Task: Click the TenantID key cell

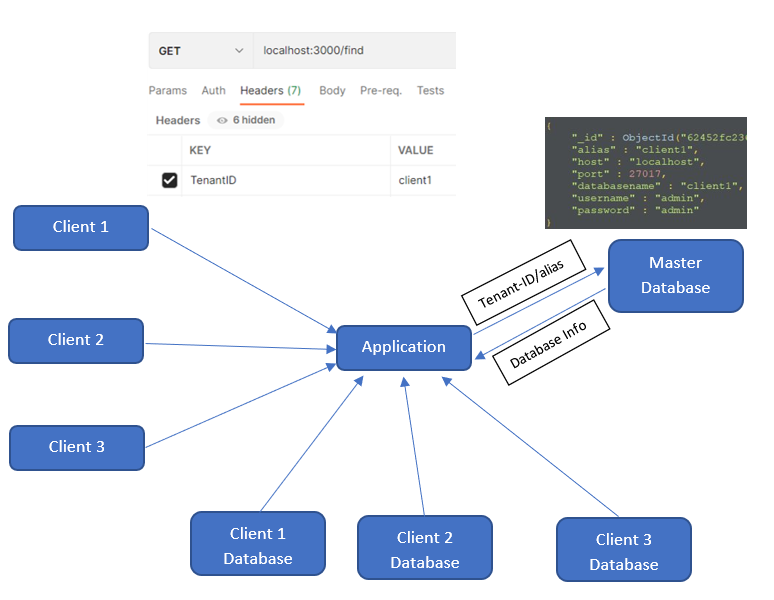Action: click(x=286, y=181)
